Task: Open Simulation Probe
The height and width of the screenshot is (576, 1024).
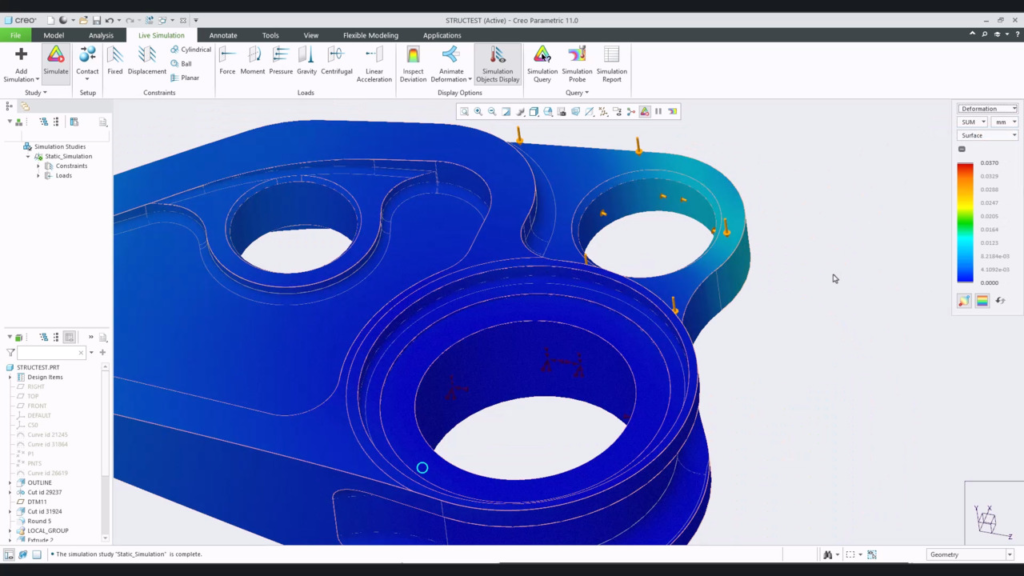Action: pyautogui.click(x=577, y=63)
